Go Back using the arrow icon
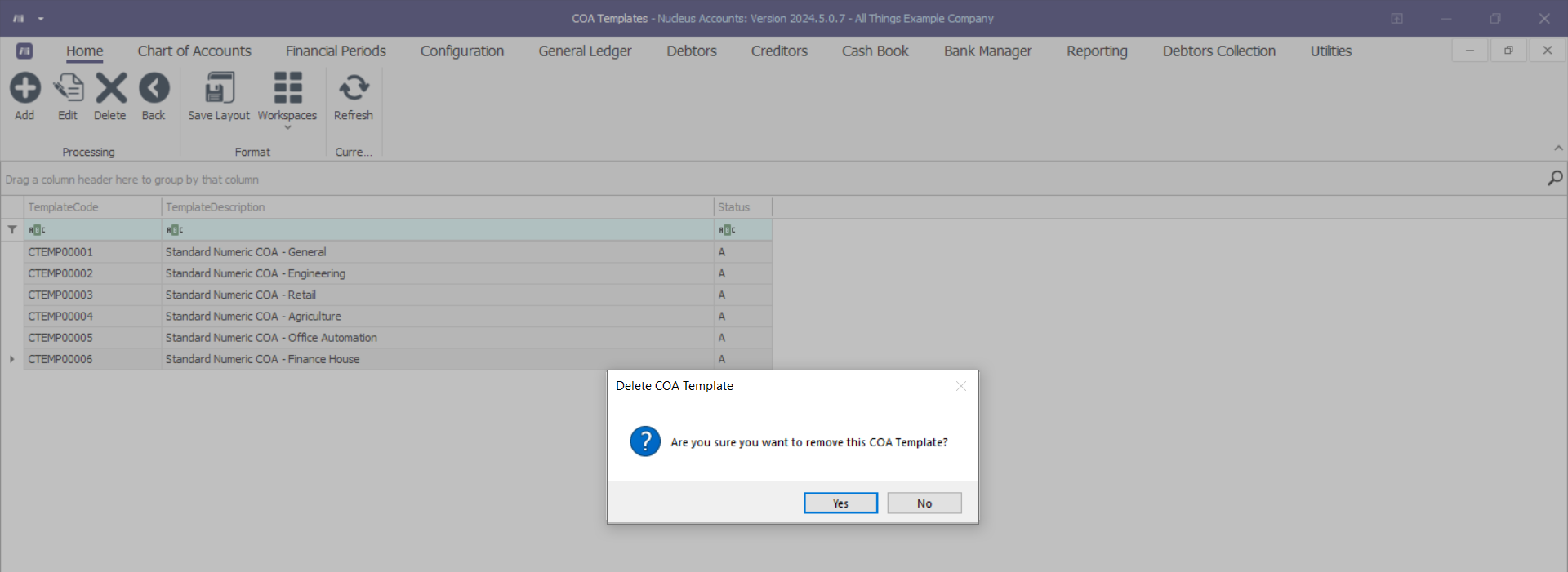Image resolution: width=1568 pixels, height=572 pixels. tap(154, 88)
